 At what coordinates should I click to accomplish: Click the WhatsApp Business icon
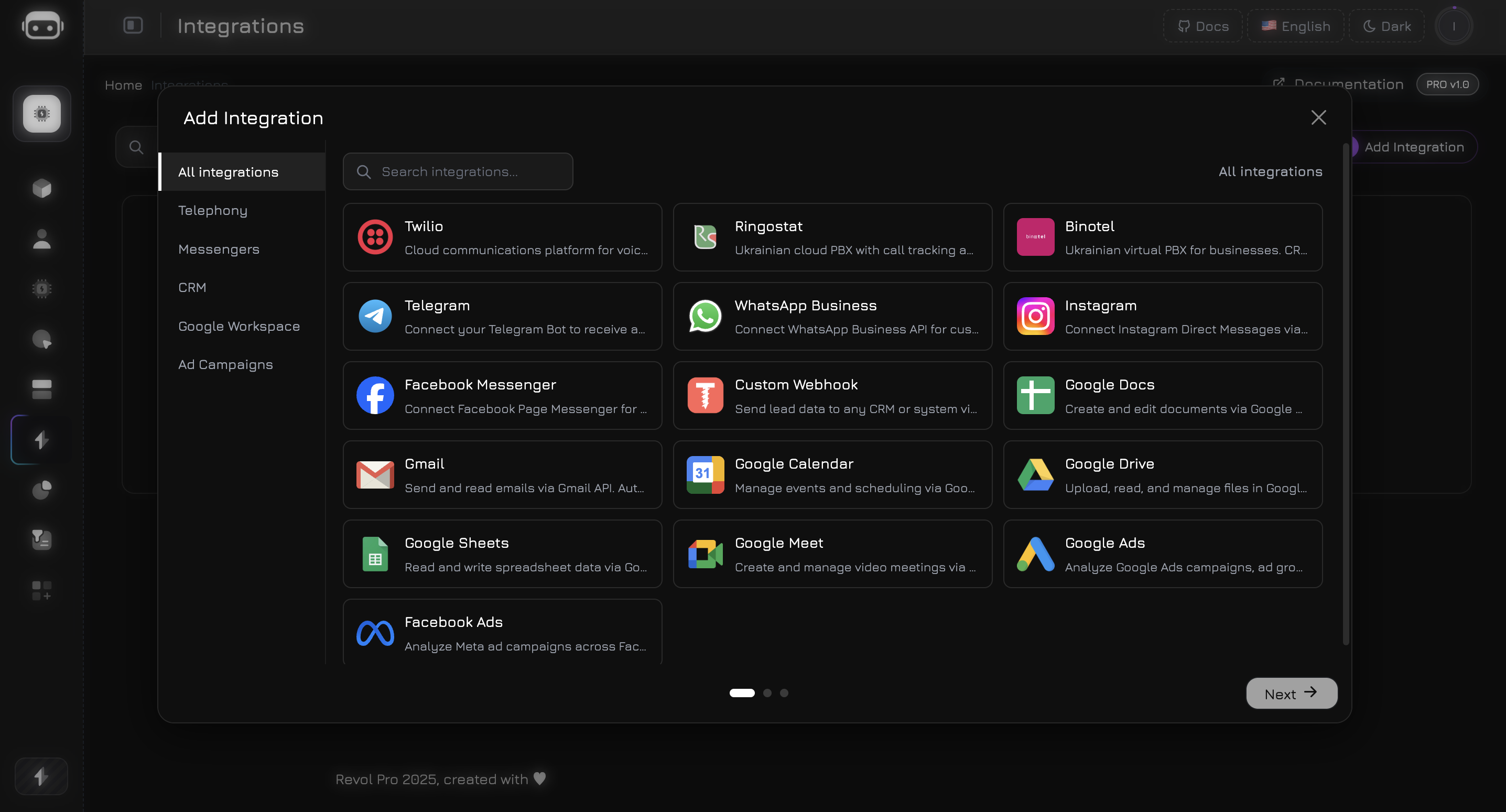click(705, 316)
